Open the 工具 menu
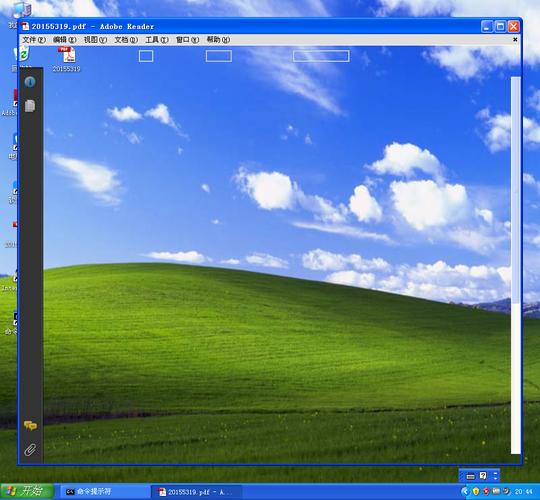 (157, 40)
